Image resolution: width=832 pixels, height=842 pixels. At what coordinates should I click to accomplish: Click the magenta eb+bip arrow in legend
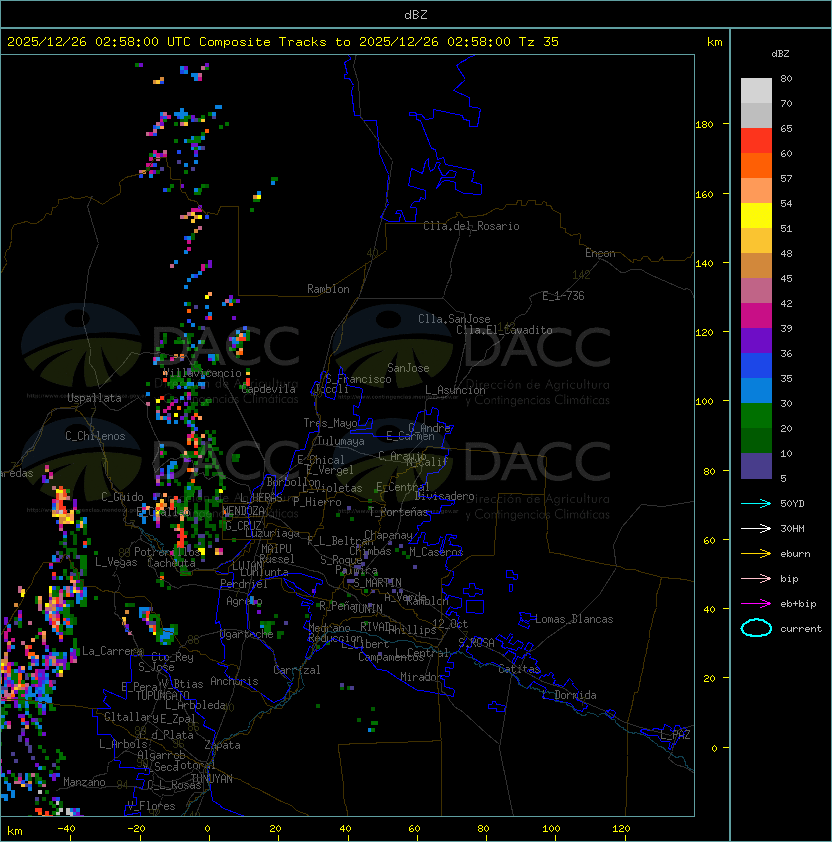click(756, 604)
